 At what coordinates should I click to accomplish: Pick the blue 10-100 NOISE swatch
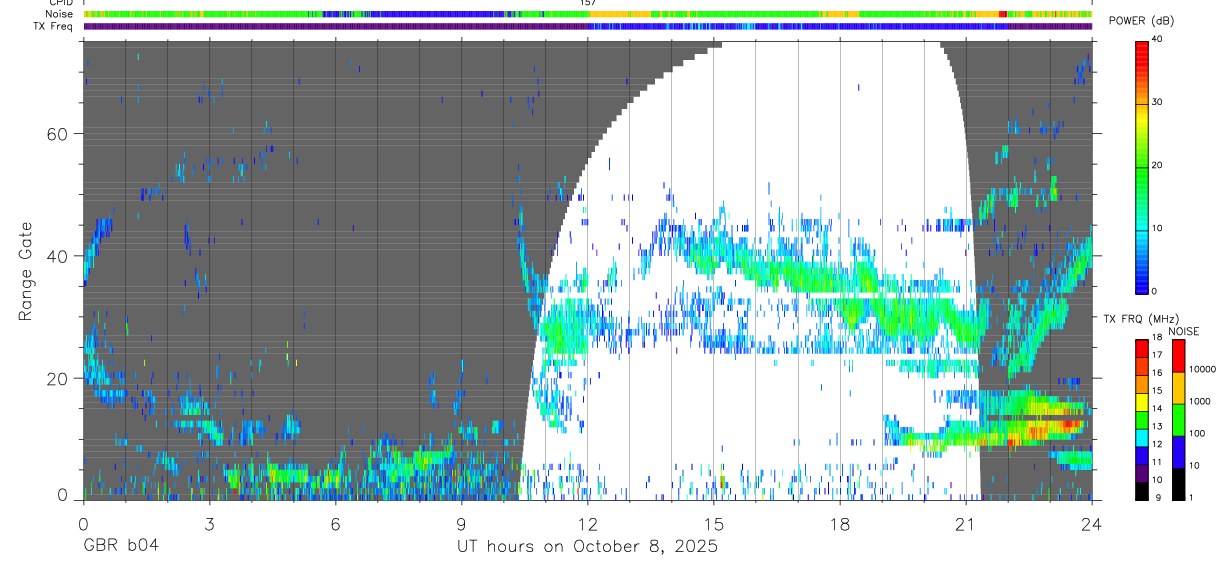pyautogui.click(x=1179, y=452)
